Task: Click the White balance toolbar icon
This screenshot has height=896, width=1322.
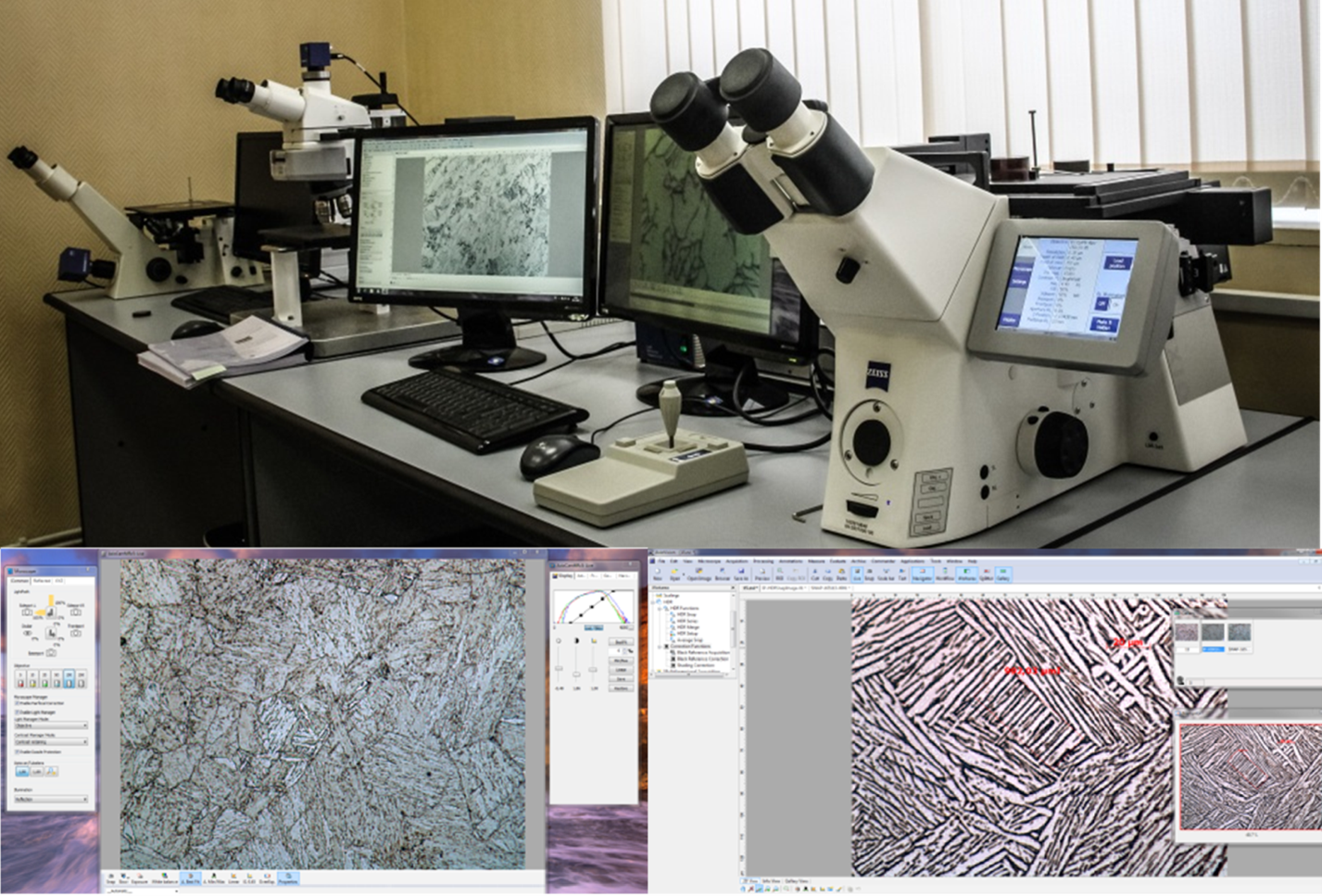Action: click(x=165, y=877)
